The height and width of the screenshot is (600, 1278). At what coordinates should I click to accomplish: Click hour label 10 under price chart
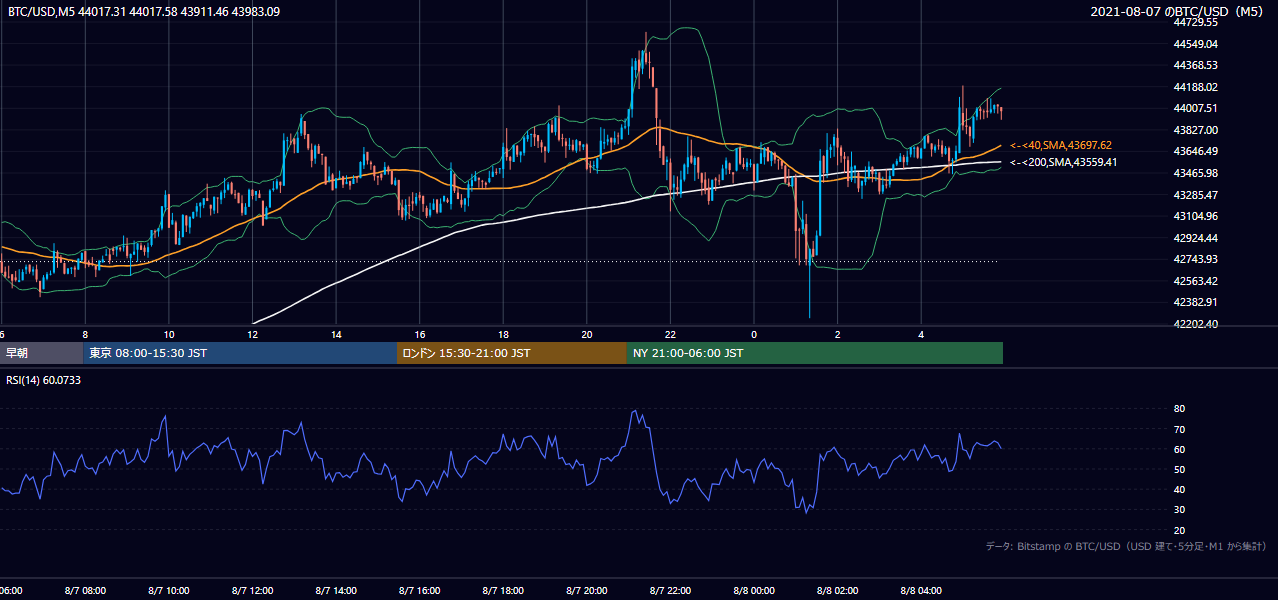[169, 334]
